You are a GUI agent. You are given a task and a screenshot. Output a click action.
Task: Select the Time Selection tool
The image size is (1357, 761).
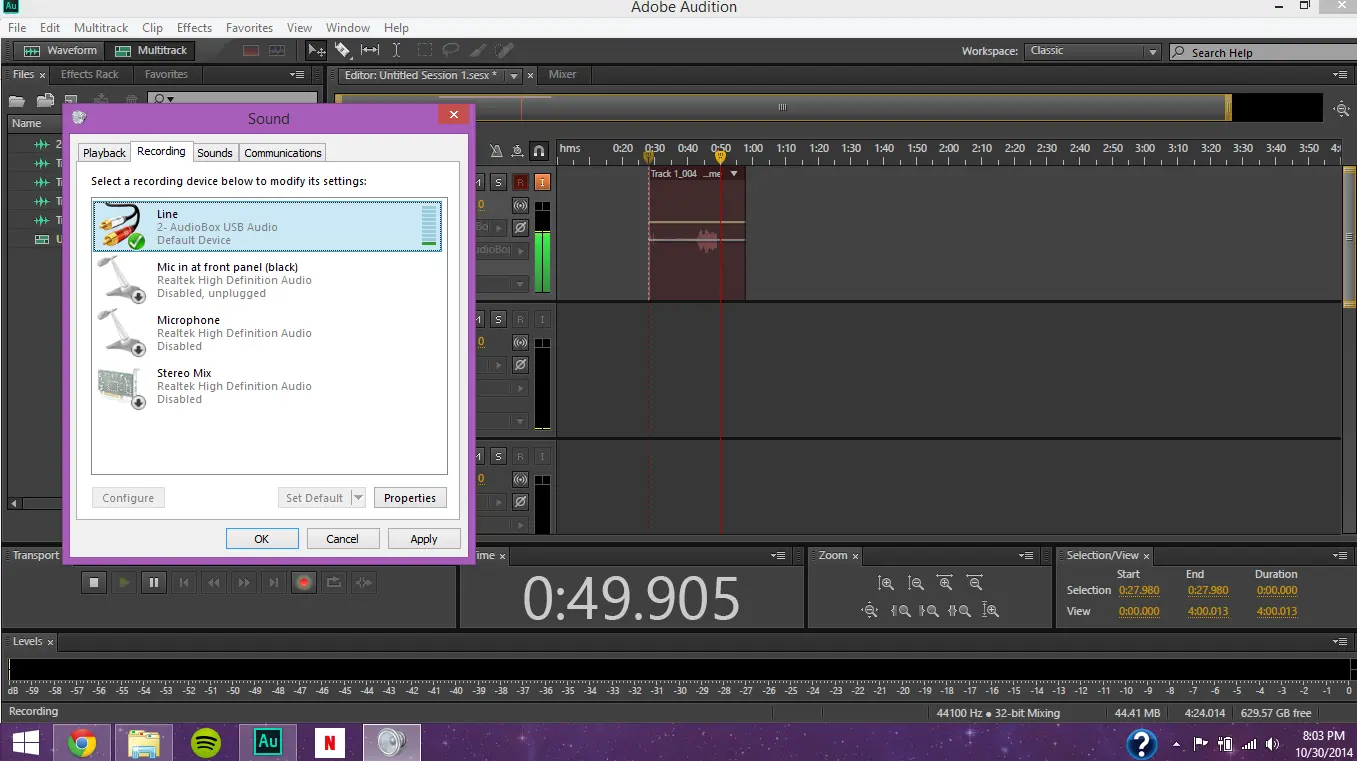click(x=396, y=50)
